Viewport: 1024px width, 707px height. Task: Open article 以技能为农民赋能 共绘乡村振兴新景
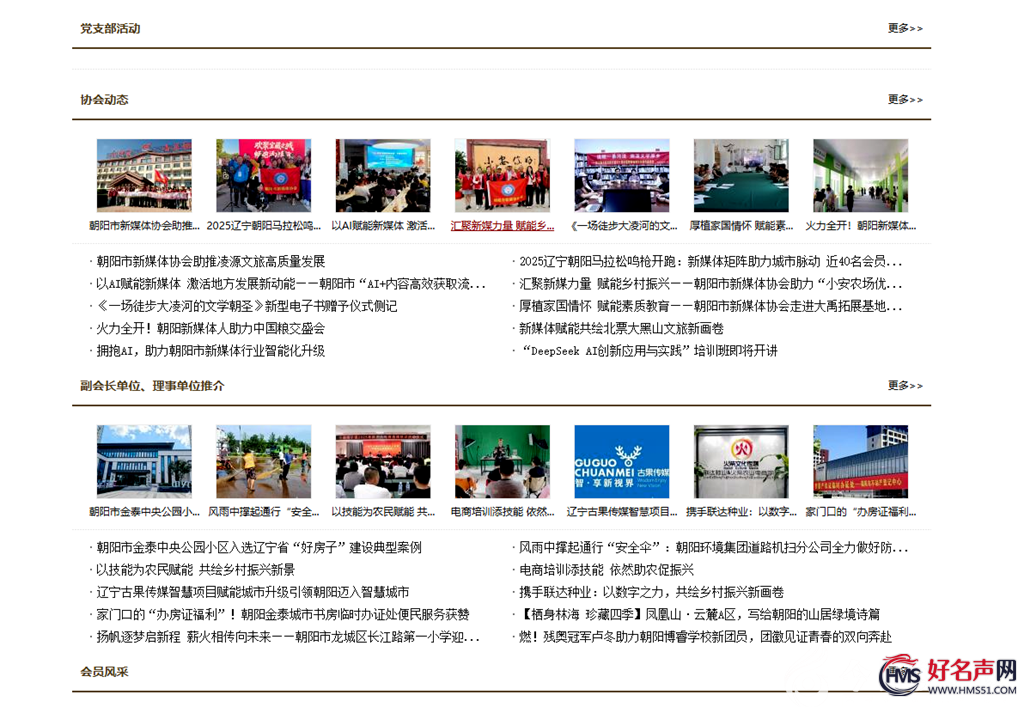195,569
